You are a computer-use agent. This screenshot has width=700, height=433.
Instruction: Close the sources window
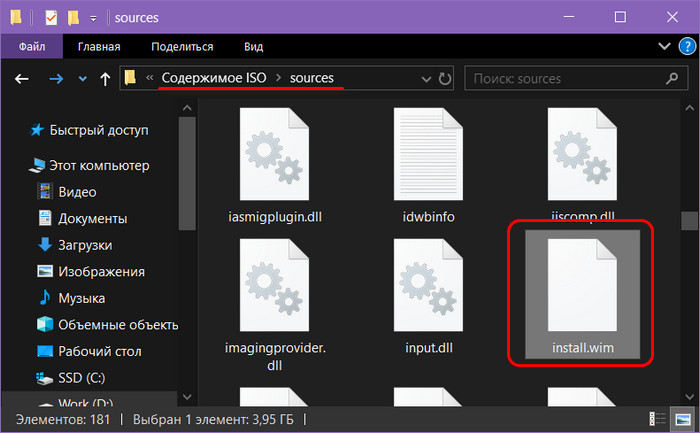[x=672, y=17]
